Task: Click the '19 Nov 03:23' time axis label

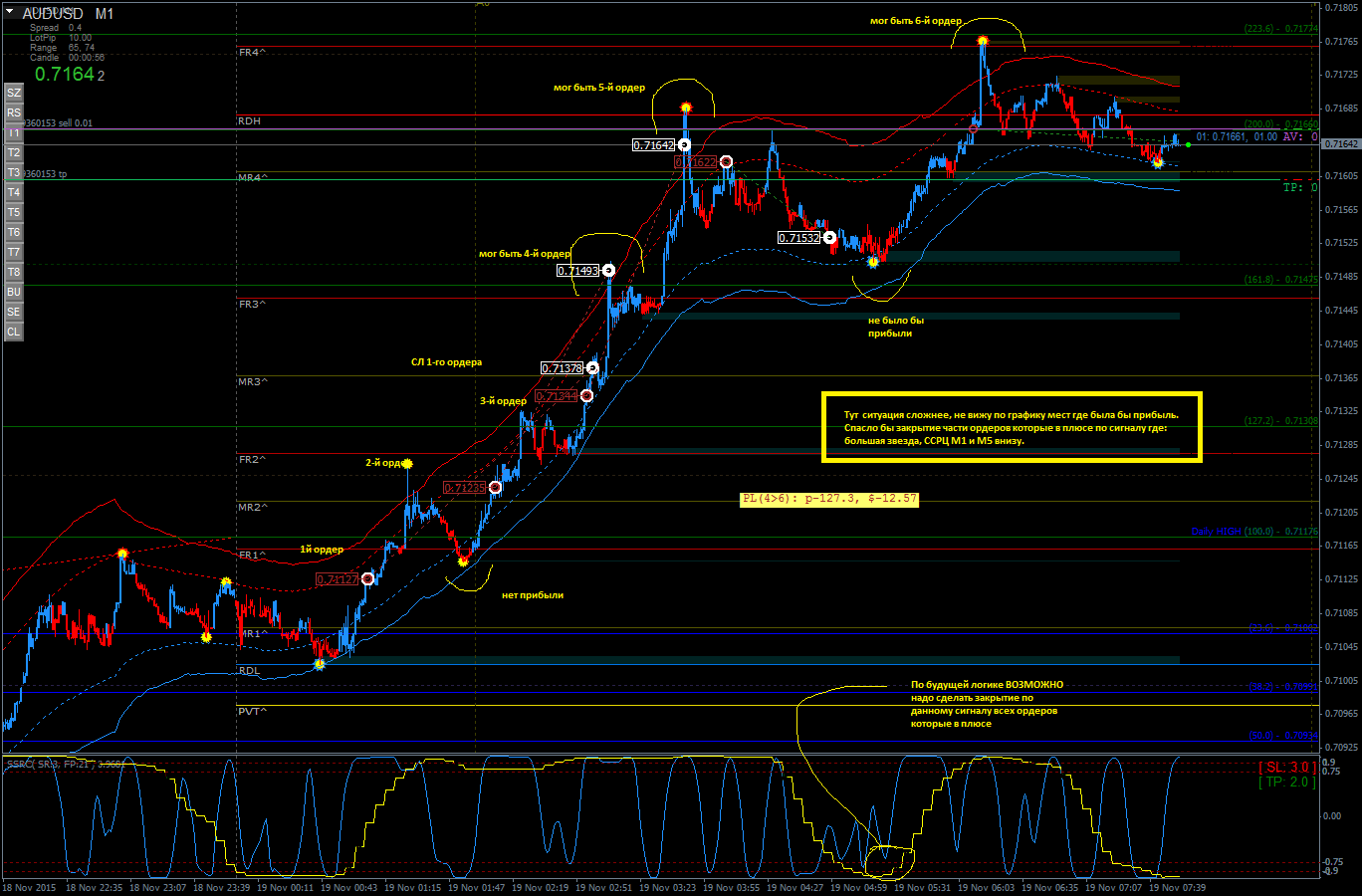Action: pos(667,887)
